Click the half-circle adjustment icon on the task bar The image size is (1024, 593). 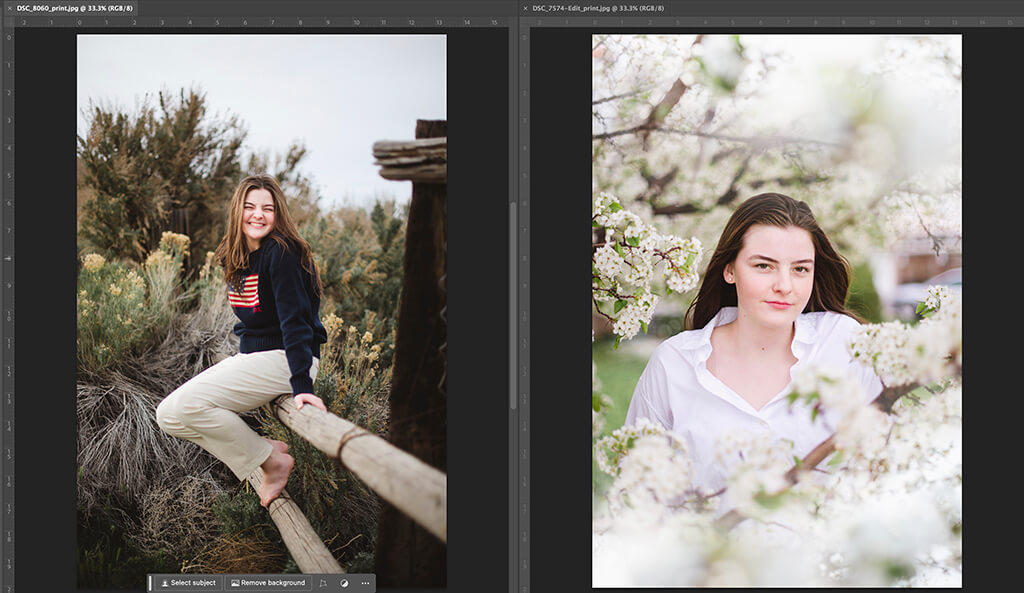pyautogui.click(x=343, y=582)
